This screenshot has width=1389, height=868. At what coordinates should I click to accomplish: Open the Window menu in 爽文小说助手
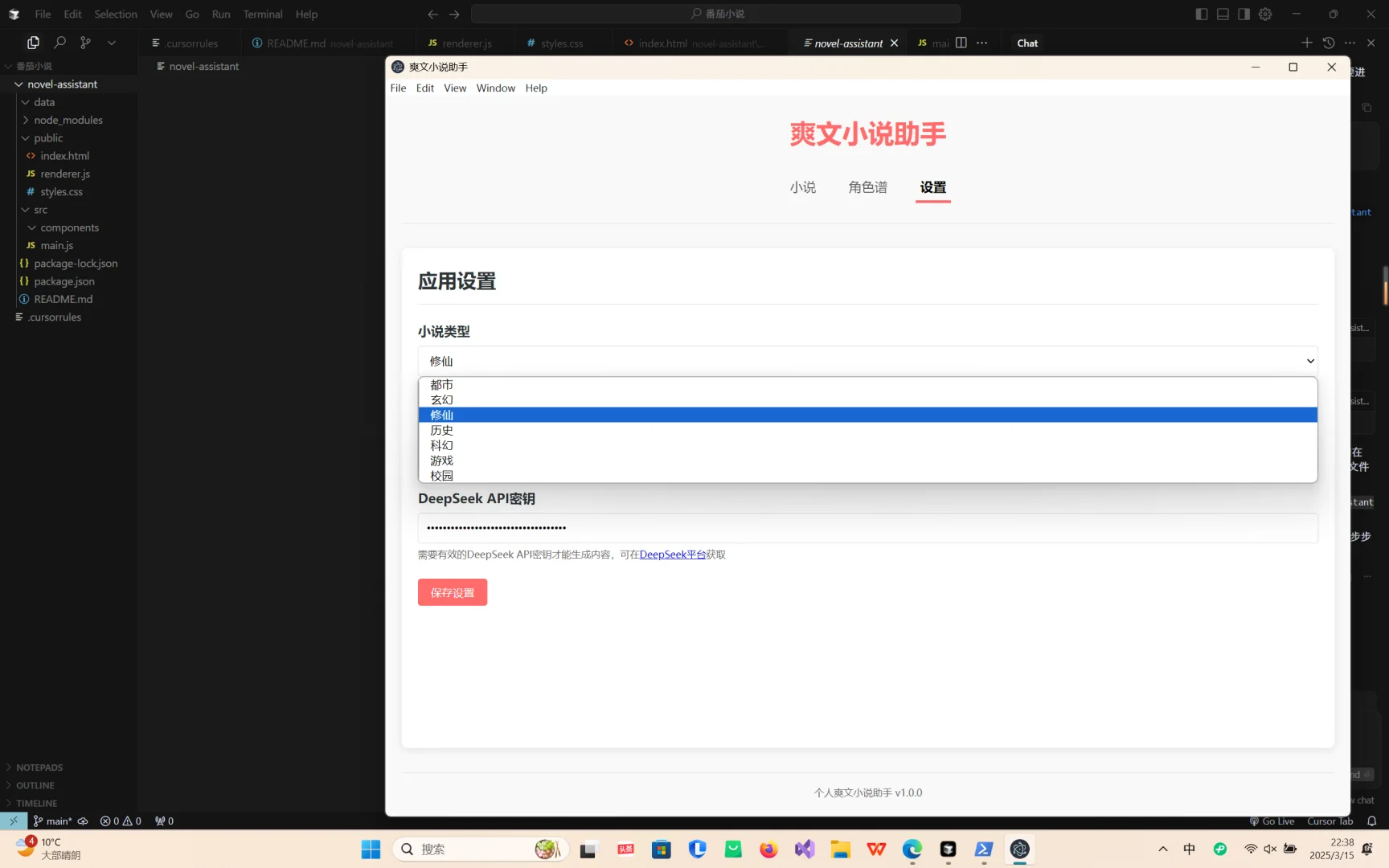496,88
